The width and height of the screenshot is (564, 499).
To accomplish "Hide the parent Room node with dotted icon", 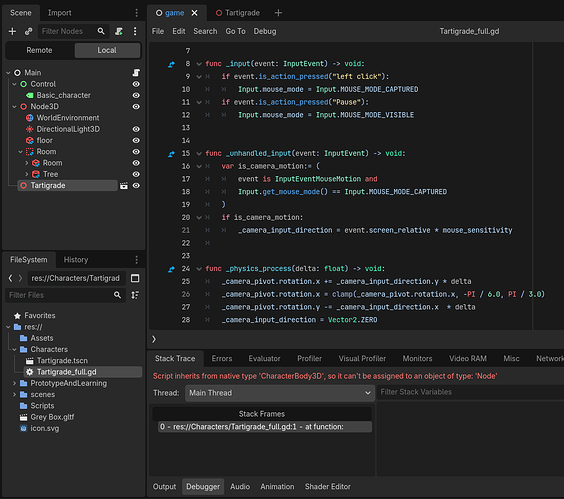I will coord(136,152).
